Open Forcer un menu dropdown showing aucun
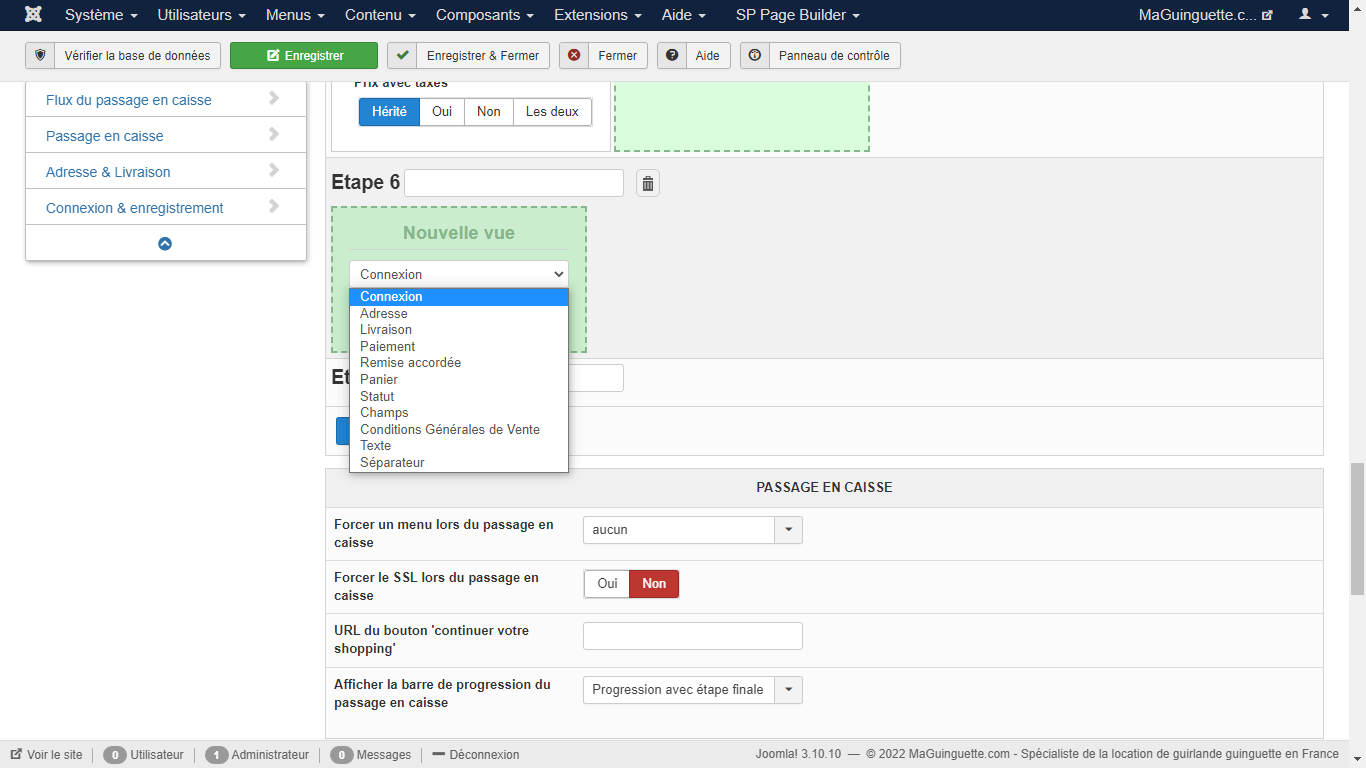This screenshot has height=768, width=1366. click(x=693, y=530)
